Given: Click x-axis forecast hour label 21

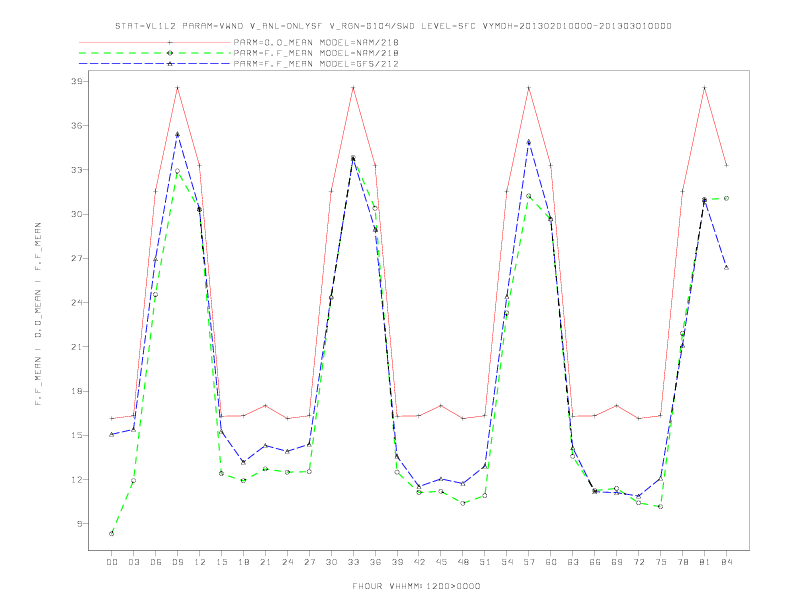Looking at the screenshot, I should coord(265,562).
